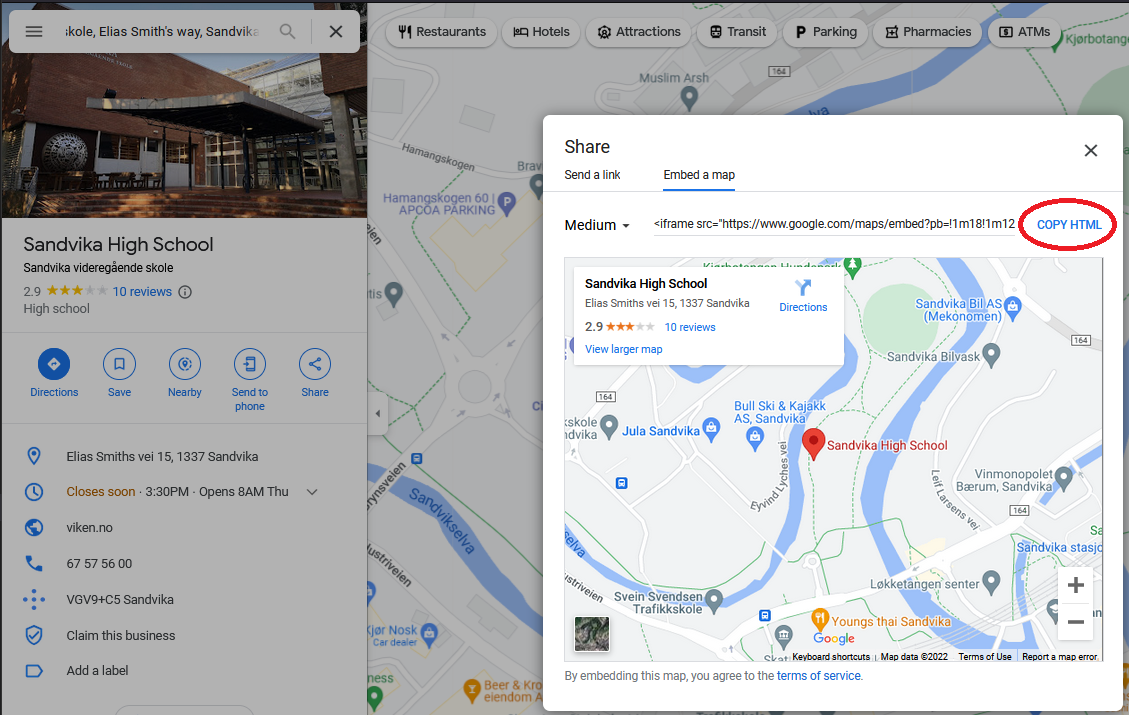Screen dimensions: 1129x715
Task: Filter map by Parking
Action: tap(825, 32)
